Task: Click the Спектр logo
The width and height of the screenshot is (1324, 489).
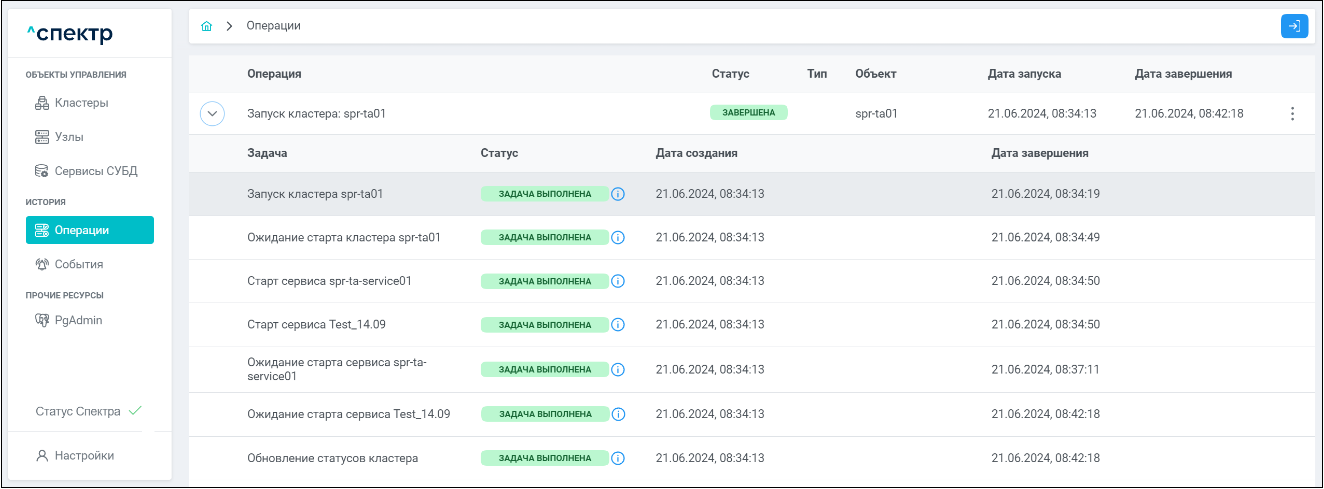Action: (x=70, y=35)
